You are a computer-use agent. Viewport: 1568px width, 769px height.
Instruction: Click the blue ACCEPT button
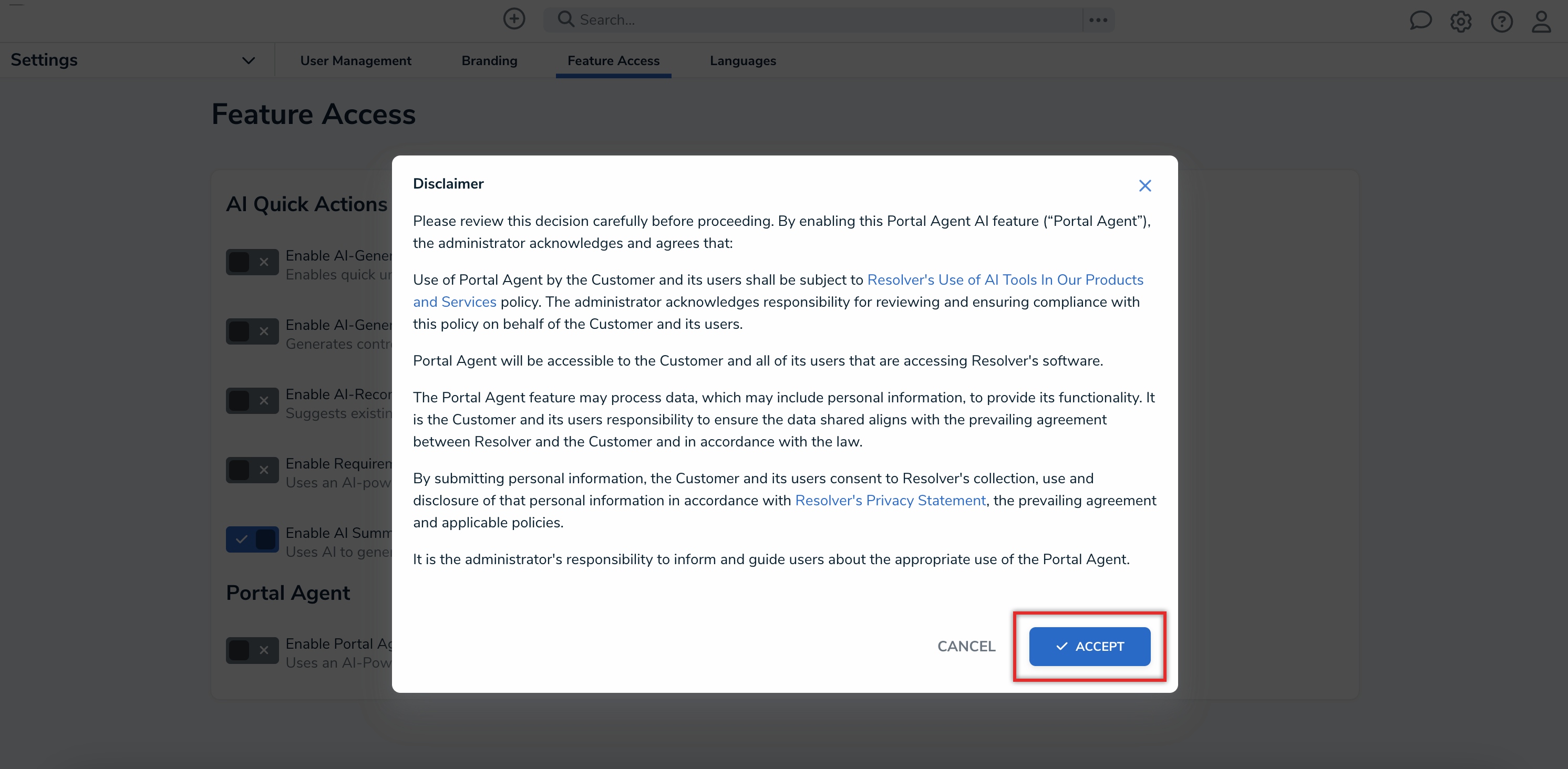tap(1090, 646)
